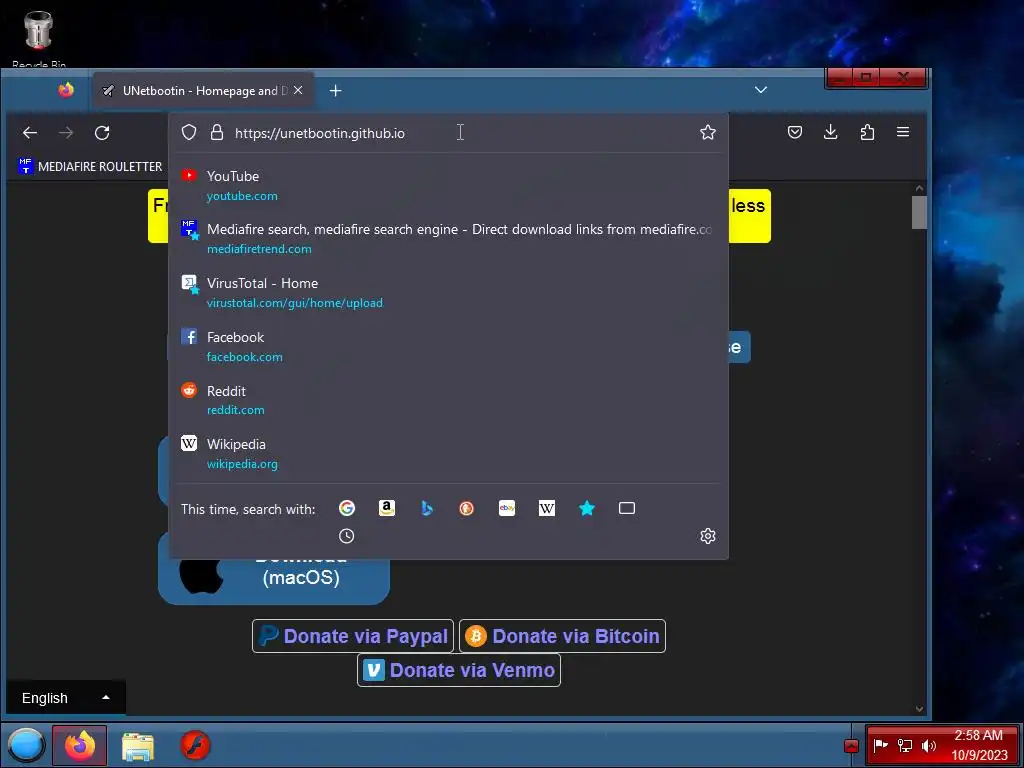Open the volume control in tray

pyautogui.click(x=928, y=746)
